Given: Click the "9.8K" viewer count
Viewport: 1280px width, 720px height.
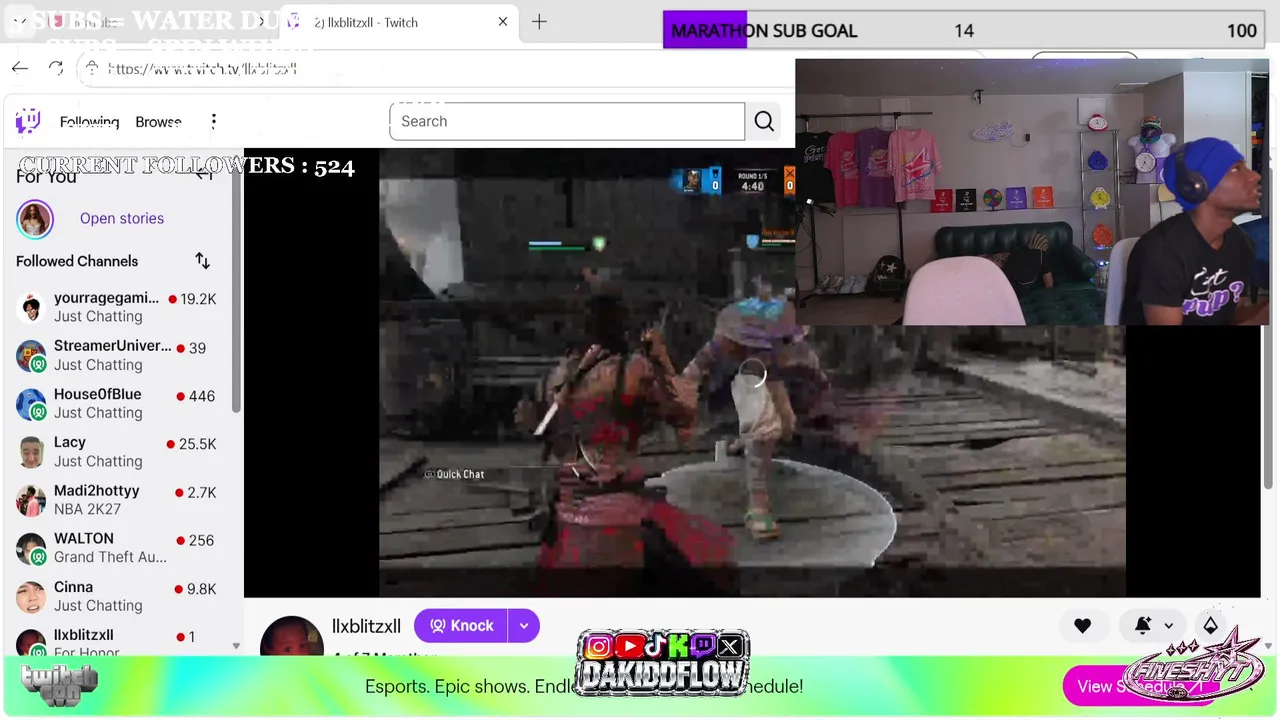Looking at the screenshot, I should pyautogui.click(x=201, y=589).
